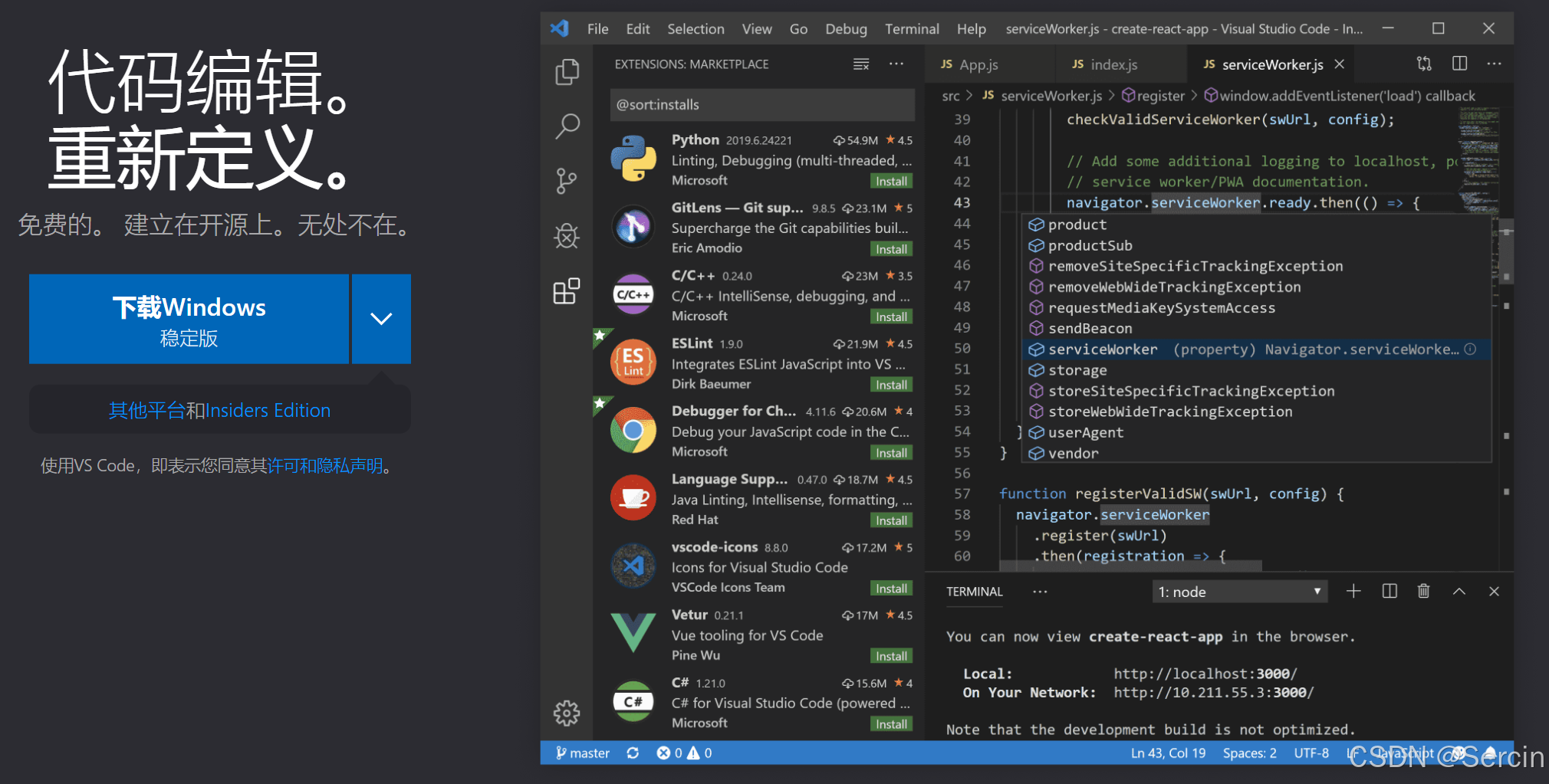Image resolution: width=1549 pixels, height=784 pixels.
Task: Close the serviceWorker.js tab
Action: point(1339,64)
